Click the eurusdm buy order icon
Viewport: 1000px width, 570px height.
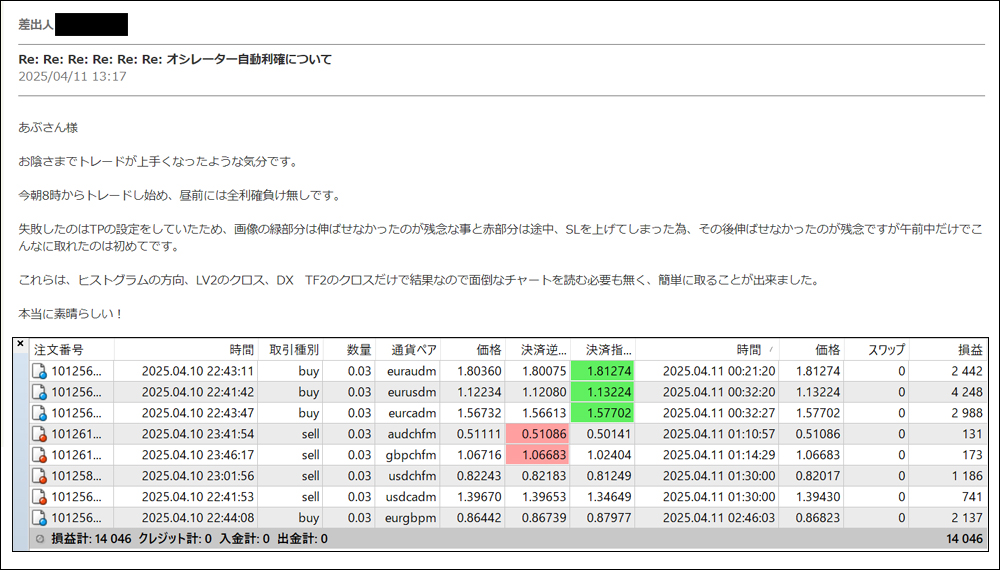40,392
